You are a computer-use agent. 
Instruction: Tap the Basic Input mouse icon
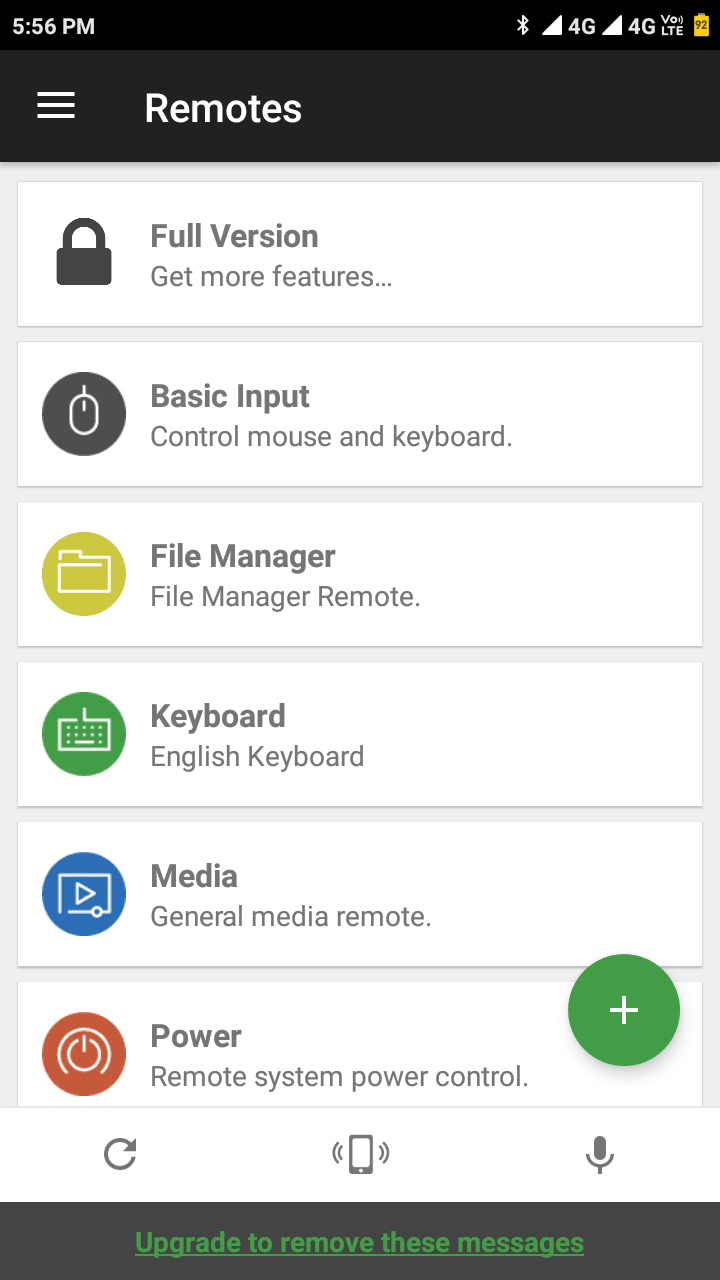pos(84,414)
